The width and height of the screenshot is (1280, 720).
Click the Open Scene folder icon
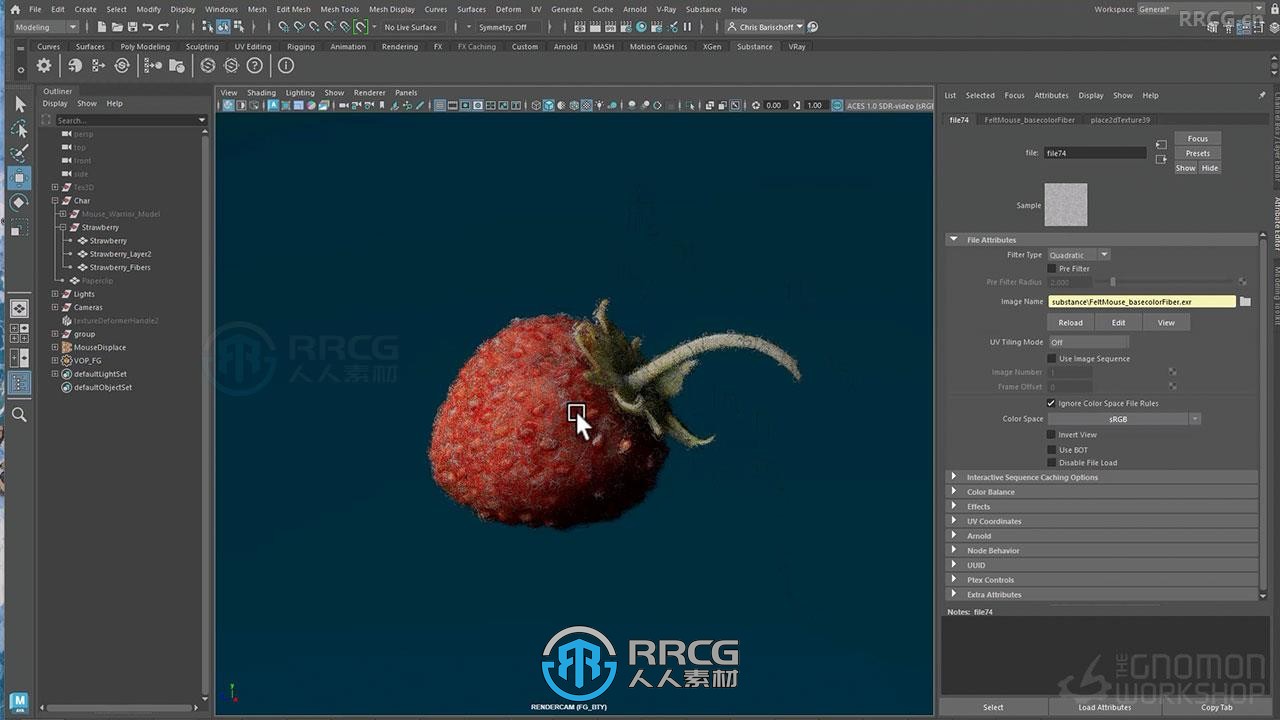[x=118, y=27]
